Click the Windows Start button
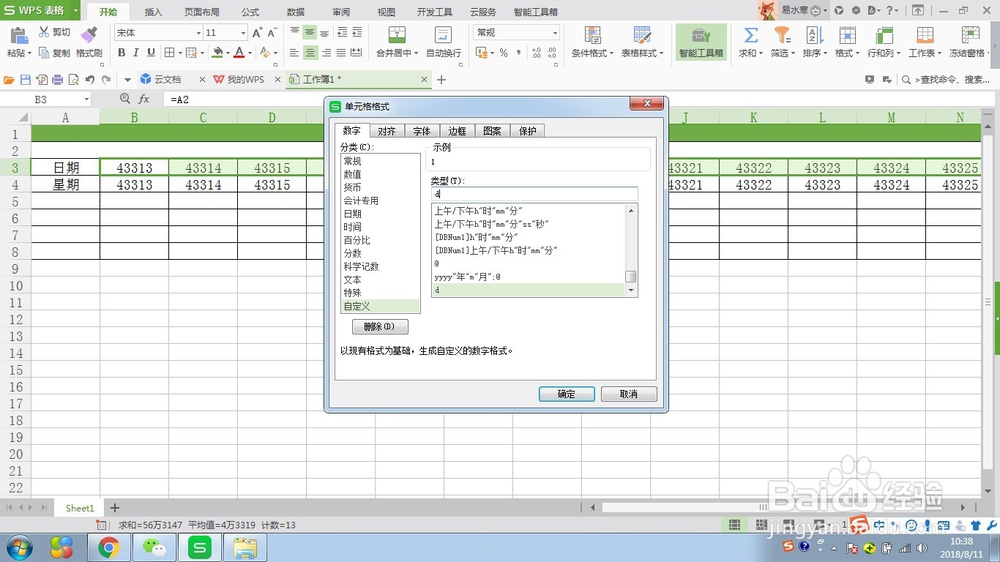This screenshot has width=1000, height=562. (x=19, y=547)
